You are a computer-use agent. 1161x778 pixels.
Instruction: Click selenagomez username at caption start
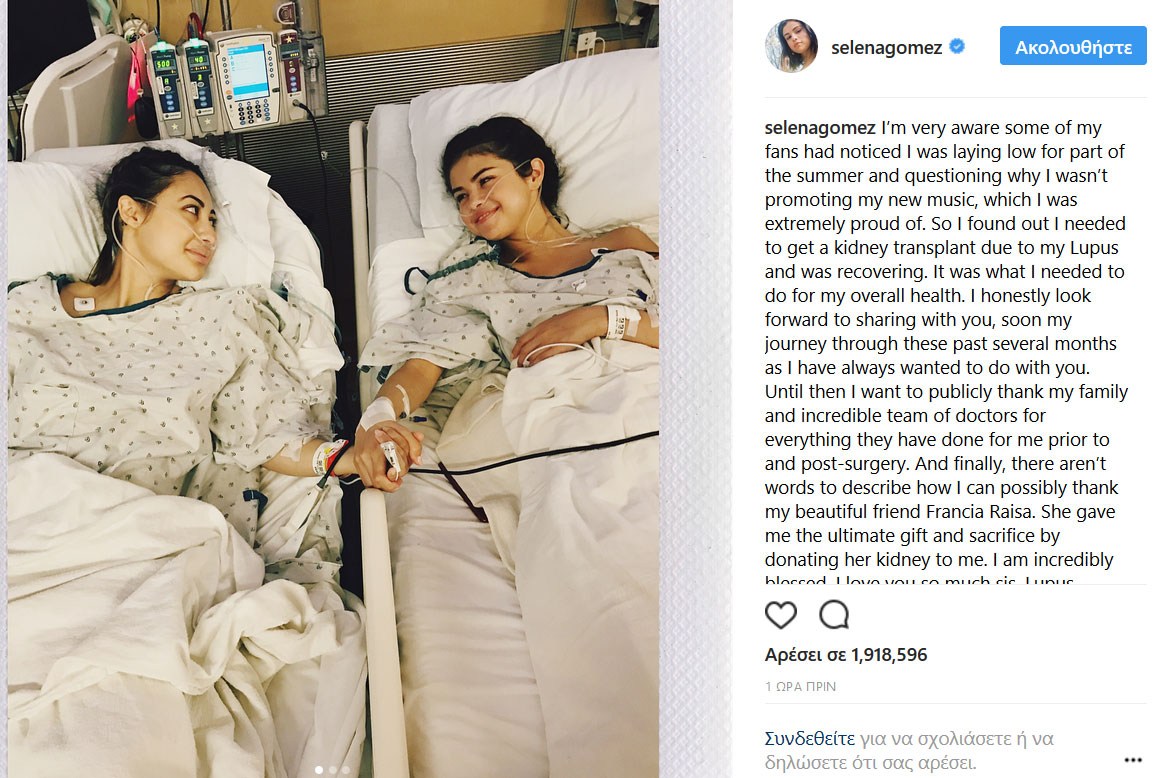coord(820,127)
